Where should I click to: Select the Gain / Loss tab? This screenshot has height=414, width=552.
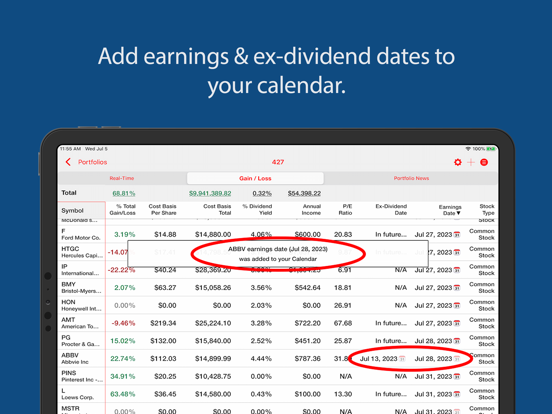[x=255, y=178]
